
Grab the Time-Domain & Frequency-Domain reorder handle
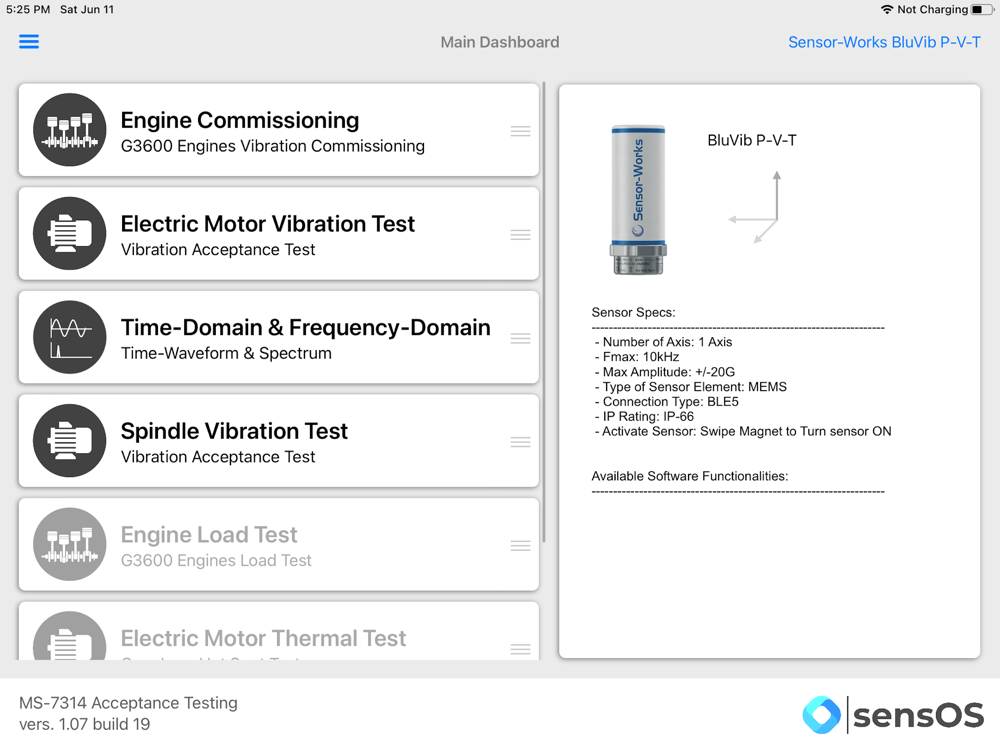[x=520, y=339]
